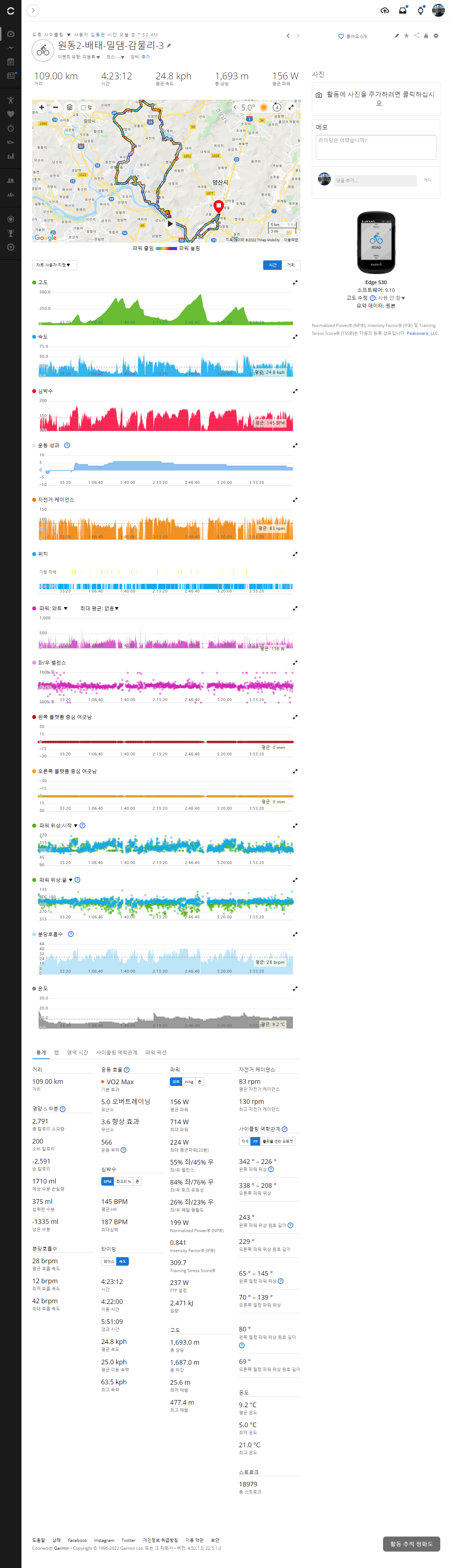451x1568 pixels.
Task: Select the 파워 곡선 tab
Action: click(156, 1052)
